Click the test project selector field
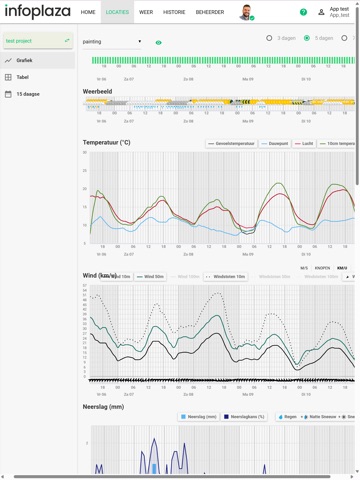Image resolution: width=360 pixels, height=480 pixels. click(x=38, y=41)
